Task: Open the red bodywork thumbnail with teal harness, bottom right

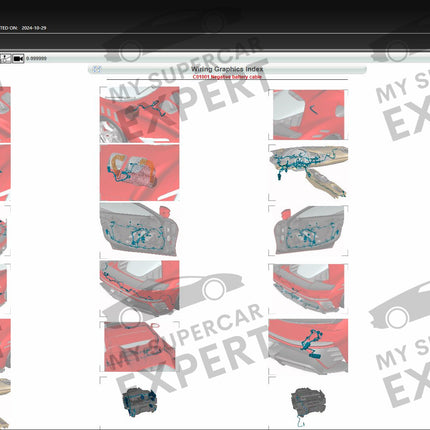Action: [308, 346]
